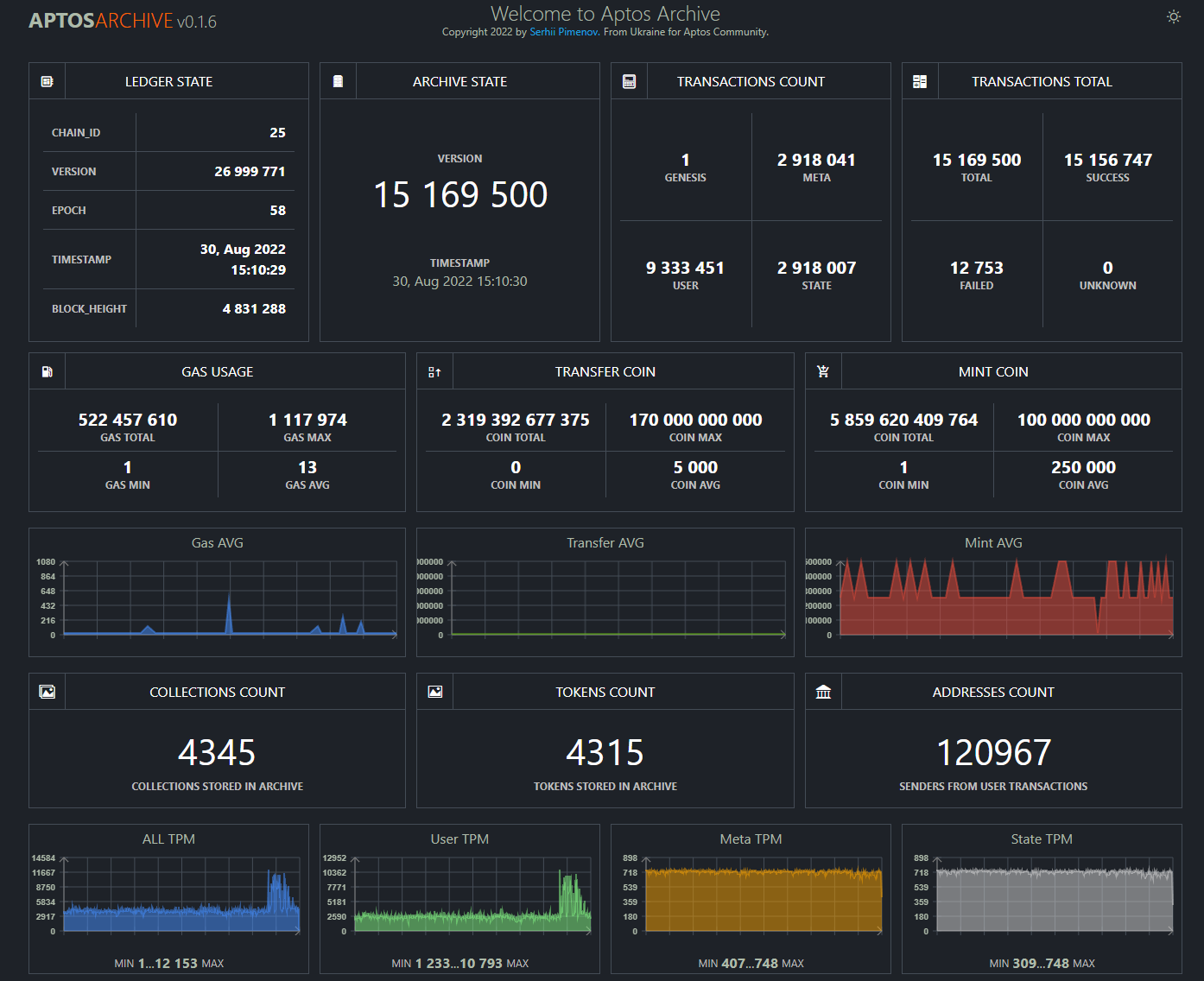Click the Transfer Coin sort icon
This screenshot has height=981, width=1204.
coord(434,371)
